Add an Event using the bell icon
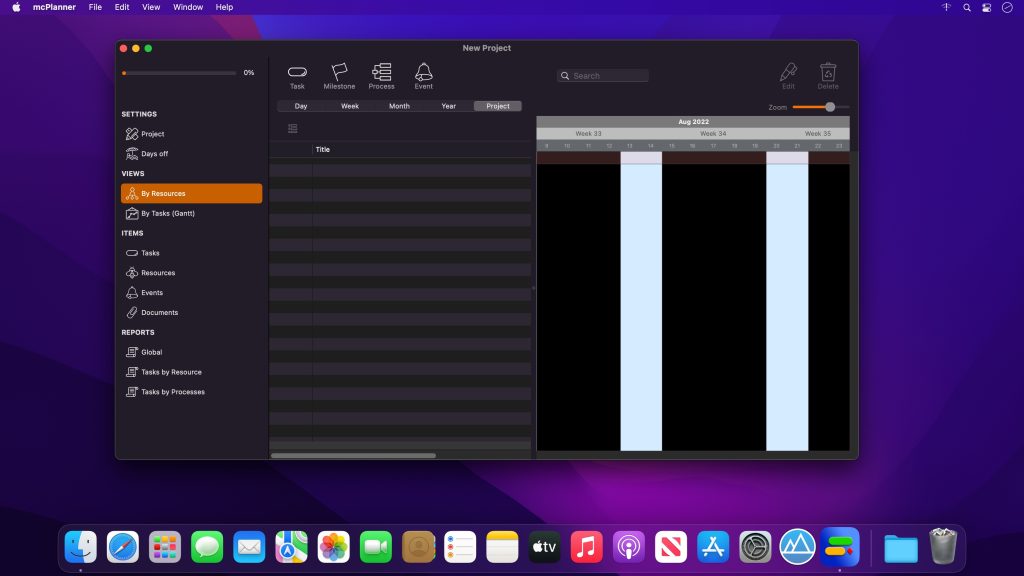 click(424, 75)
